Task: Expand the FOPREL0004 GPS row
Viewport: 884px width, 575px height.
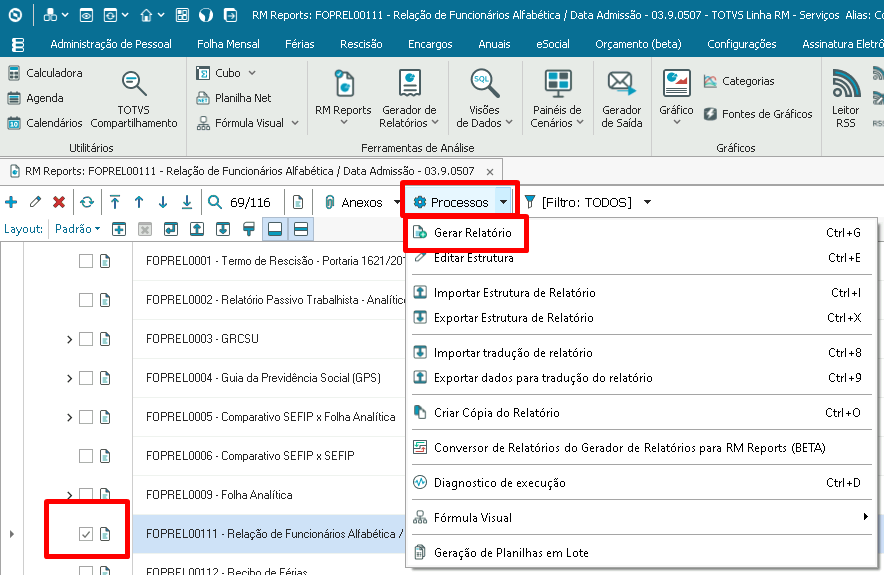Action: click(x=69, y=378)
